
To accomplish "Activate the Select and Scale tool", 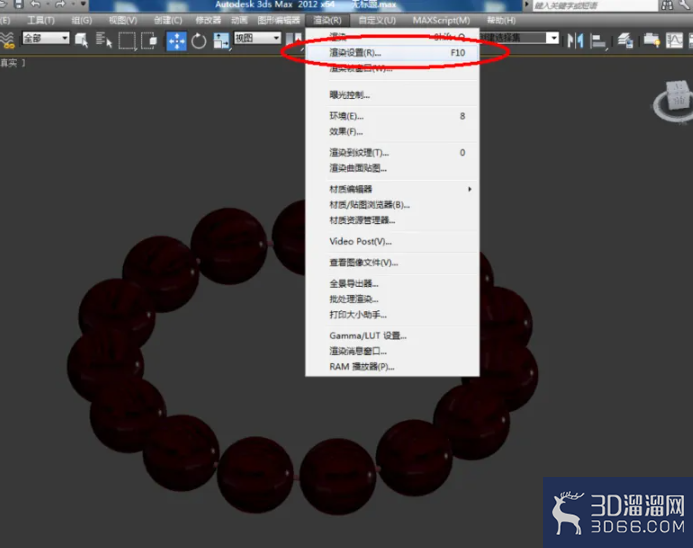I will click(x=221, y=41).
